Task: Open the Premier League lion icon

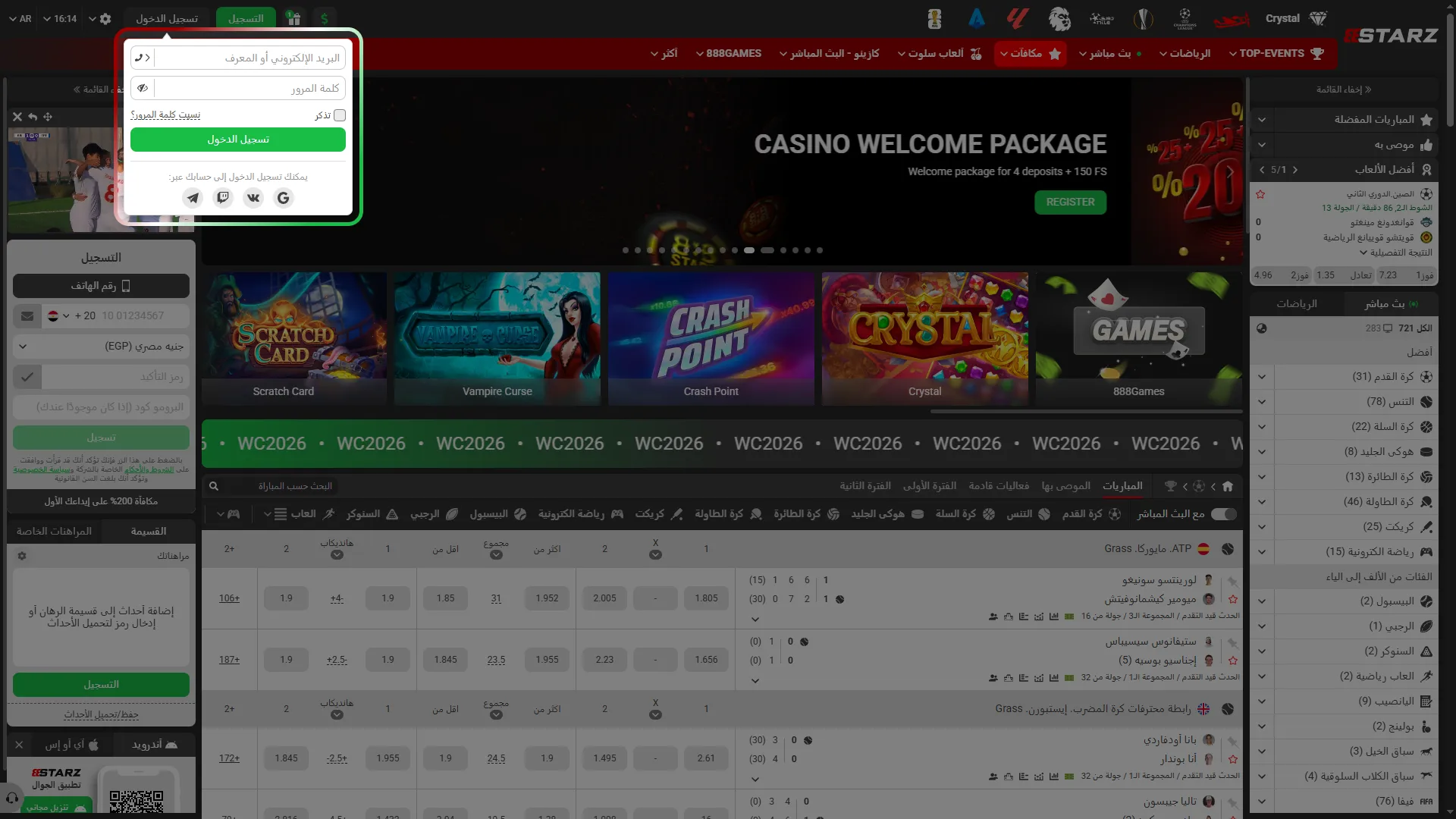Action: [x=1059, y=18]
